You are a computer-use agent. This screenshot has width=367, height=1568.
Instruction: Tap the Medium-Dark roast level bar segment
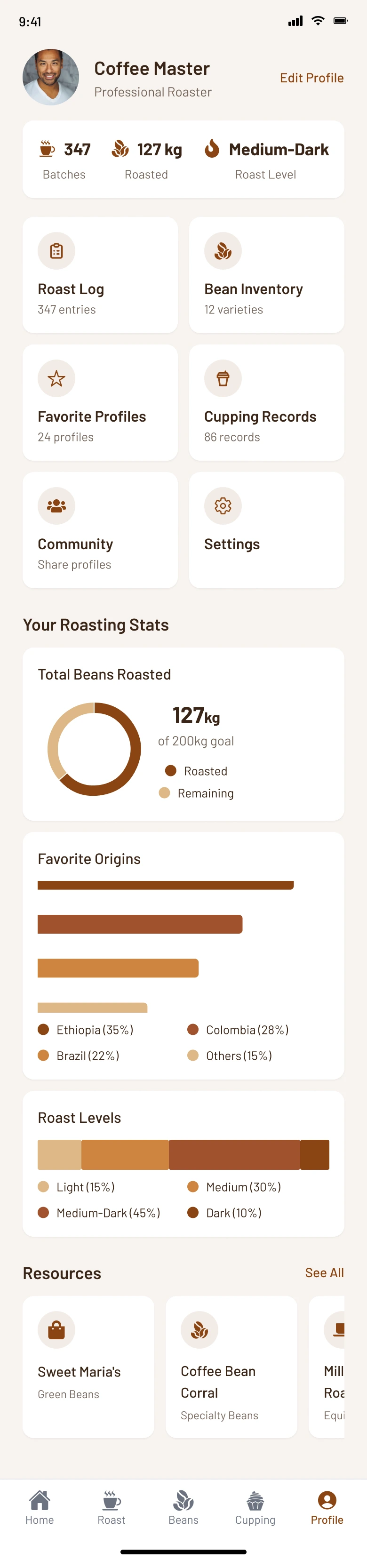[234, 1155]
